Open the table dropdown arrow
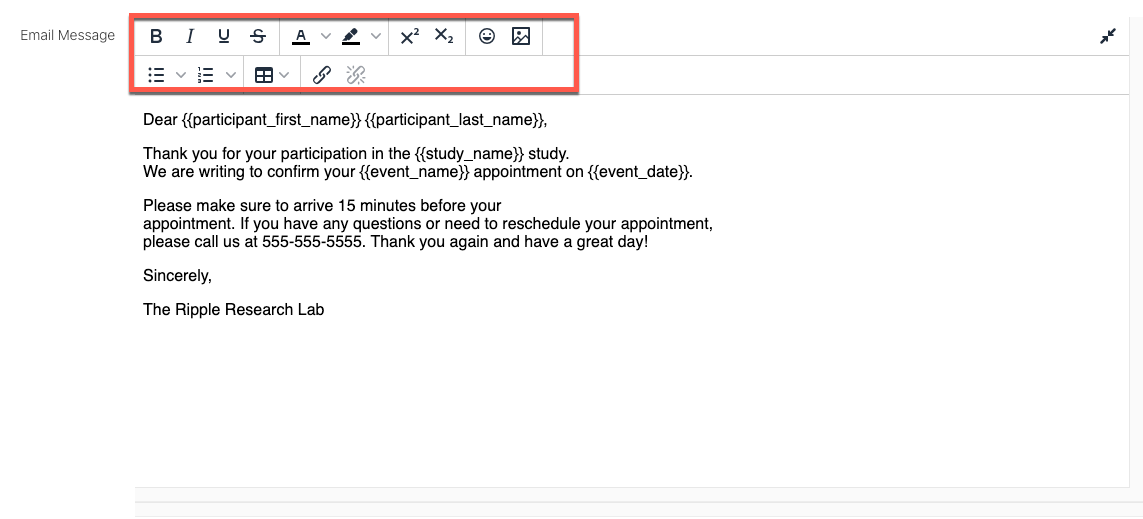Viewport: 1143px width, 519px height. (x=284, y=75)
